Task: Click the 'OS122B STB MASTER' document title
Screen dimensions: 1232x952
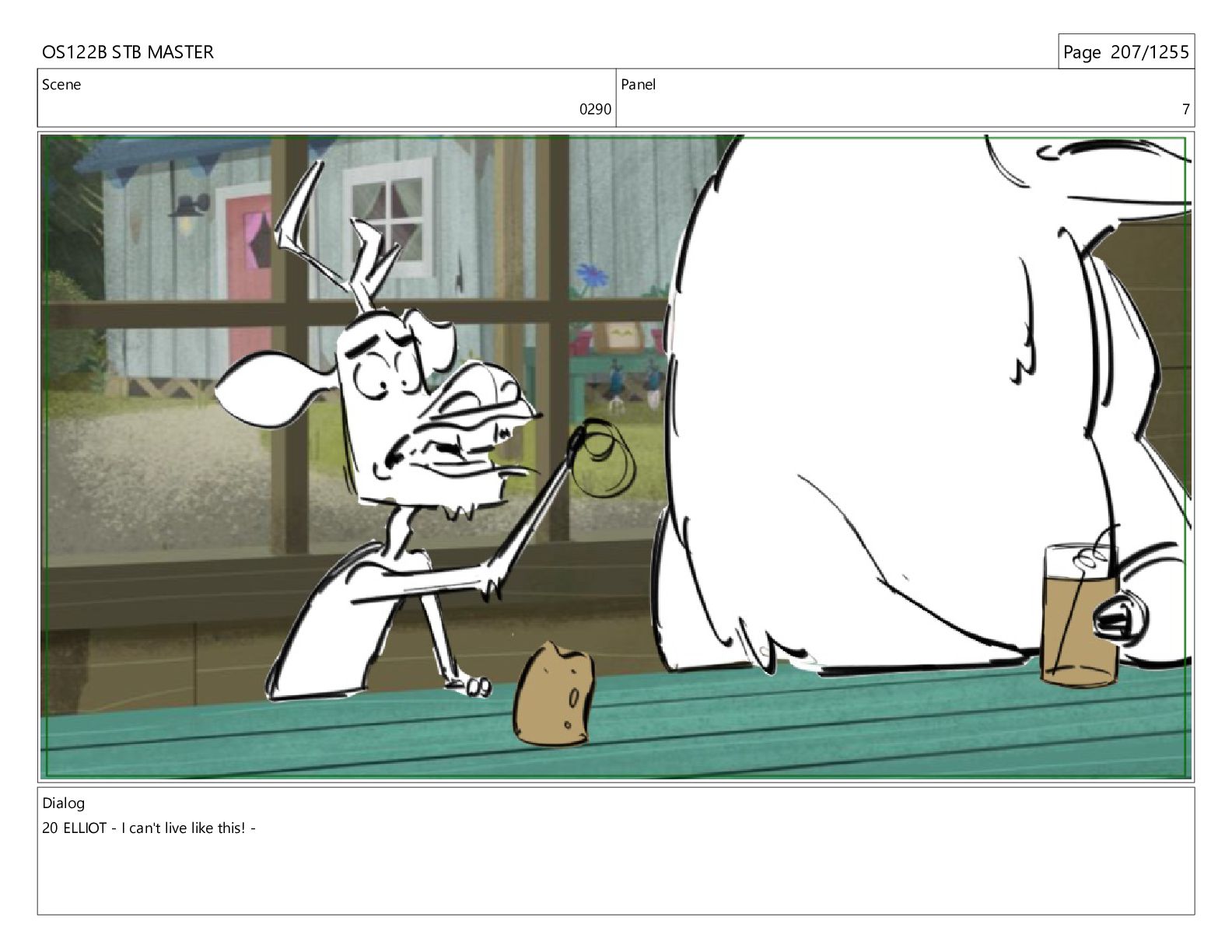Action: (x=128, y=52)
